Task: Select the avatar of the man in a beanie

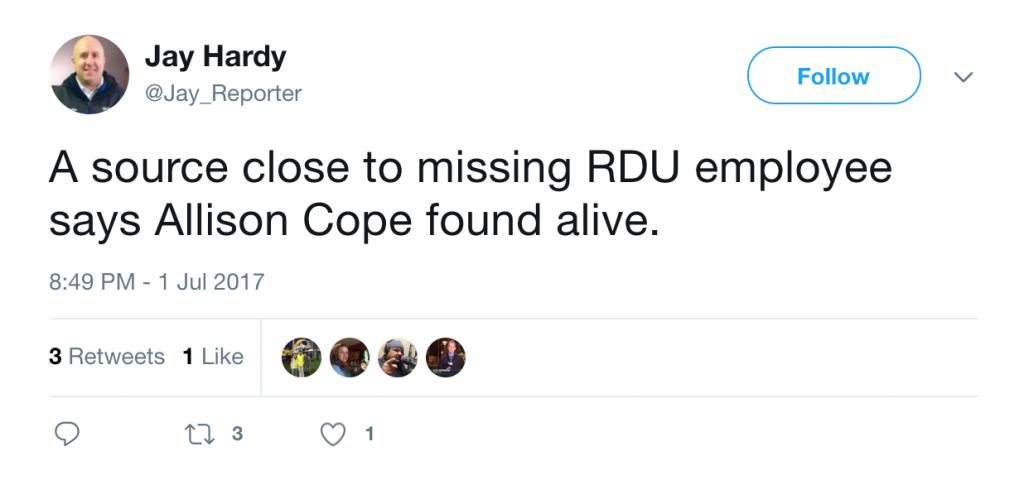Action: (x=397, y=357)
